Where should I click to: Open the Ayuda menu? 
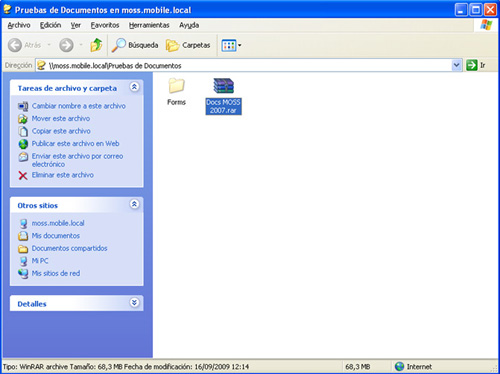pyautogui.click(x=189, y=25)
